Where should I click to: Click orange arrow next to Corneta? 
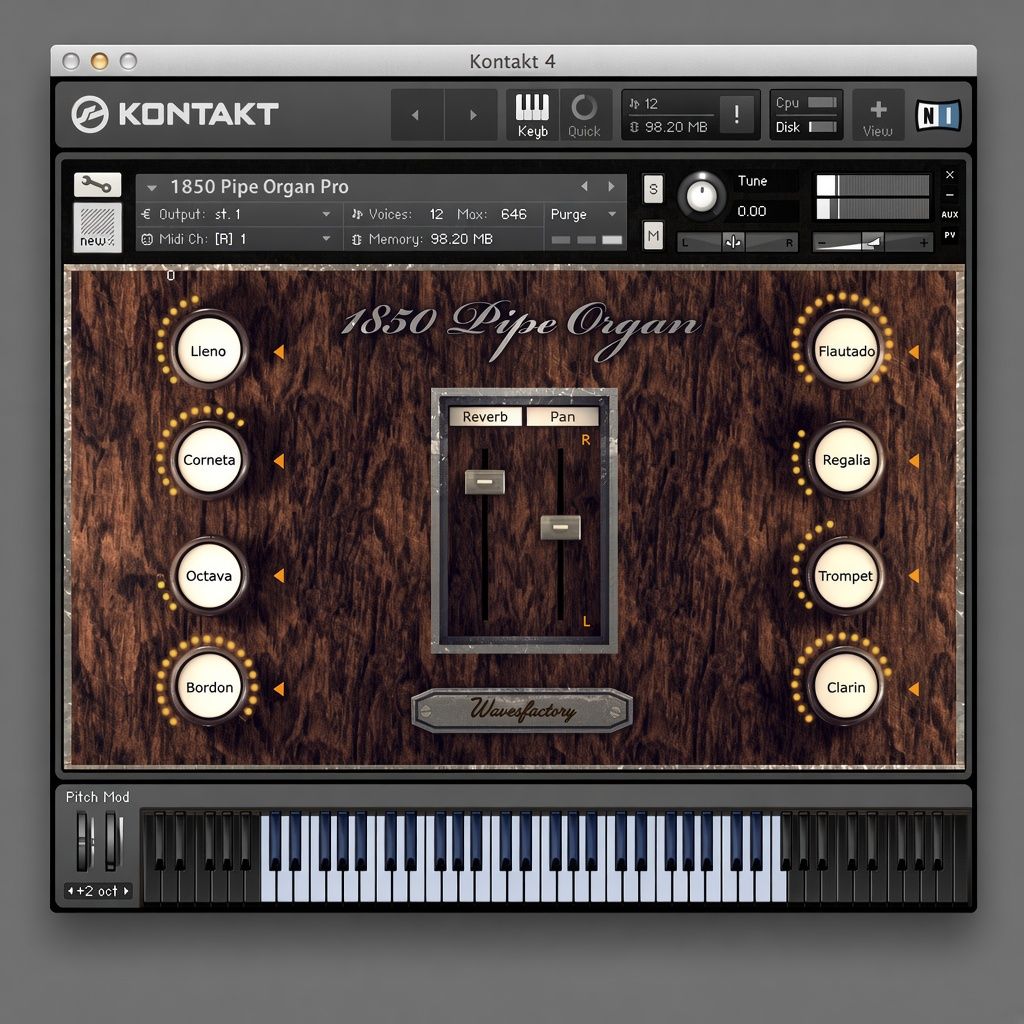click(x=279, y=461)
